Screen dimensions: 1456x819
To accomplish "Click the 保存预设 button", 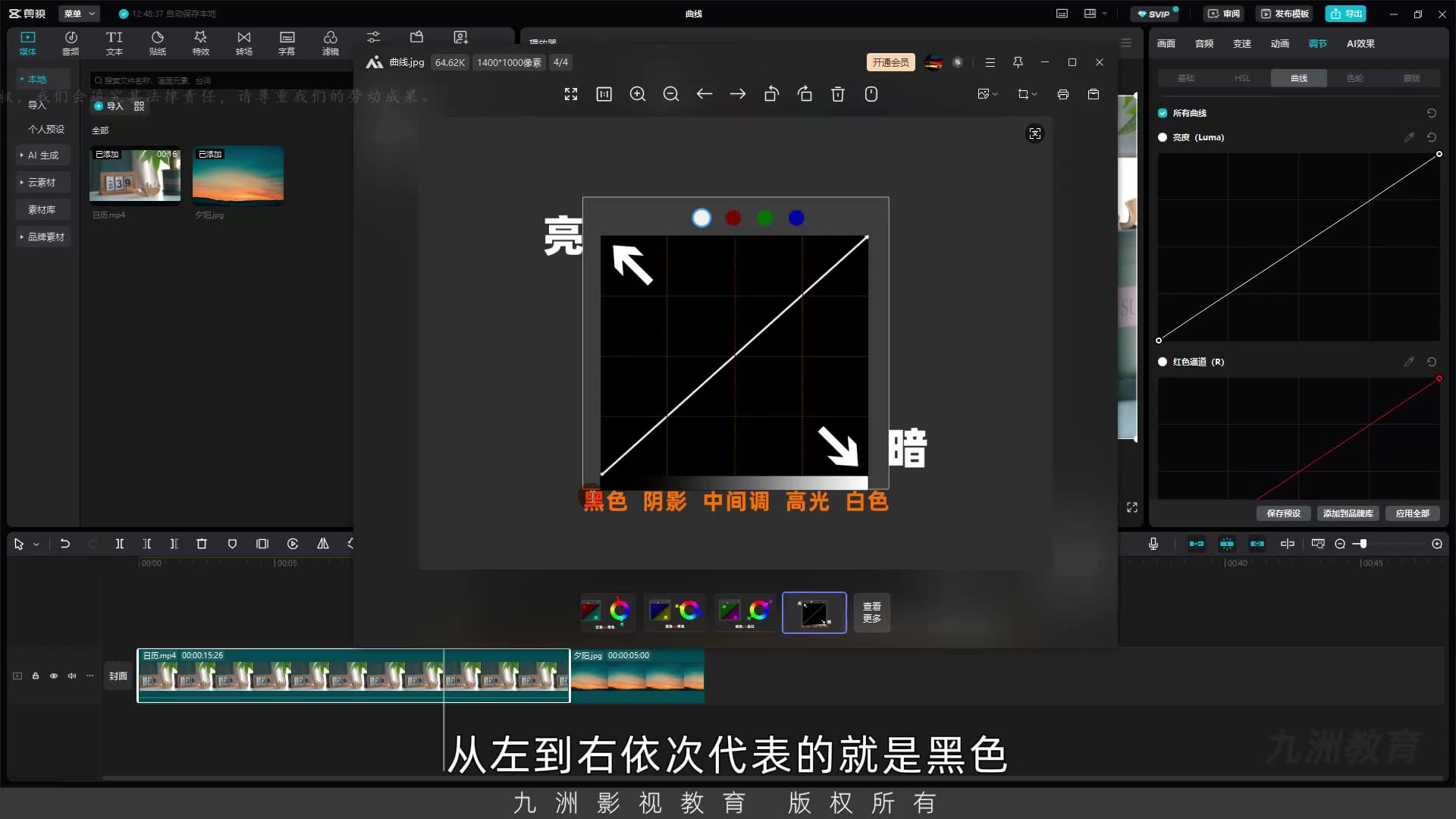I will click(x=1283, y=513).
